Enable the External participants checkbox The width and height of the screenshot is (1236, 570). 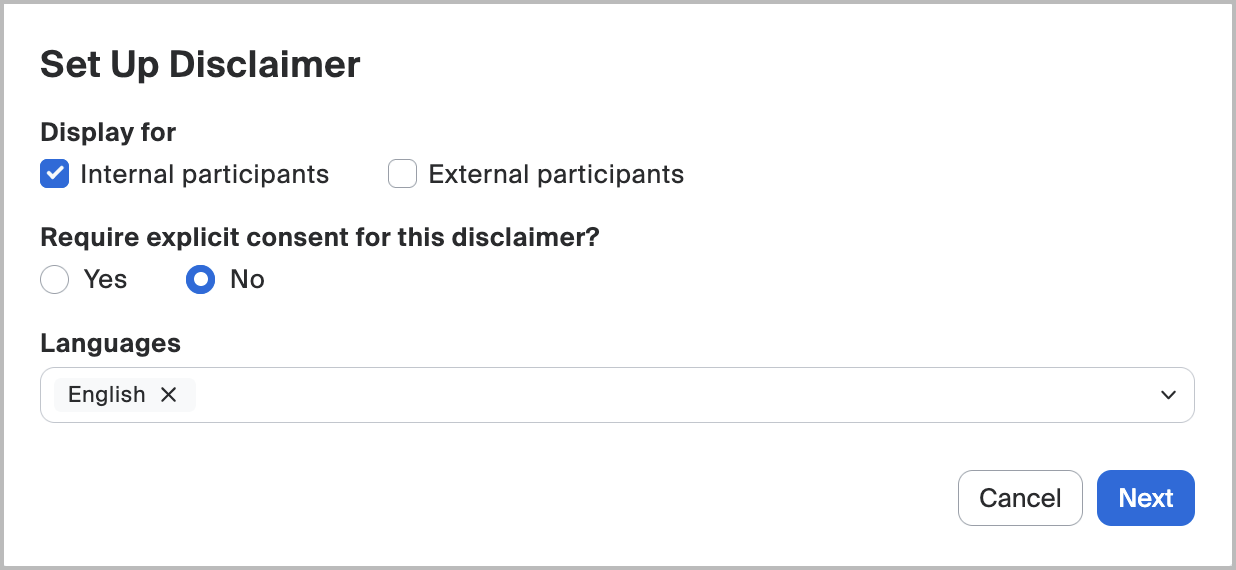click(402, 174)
